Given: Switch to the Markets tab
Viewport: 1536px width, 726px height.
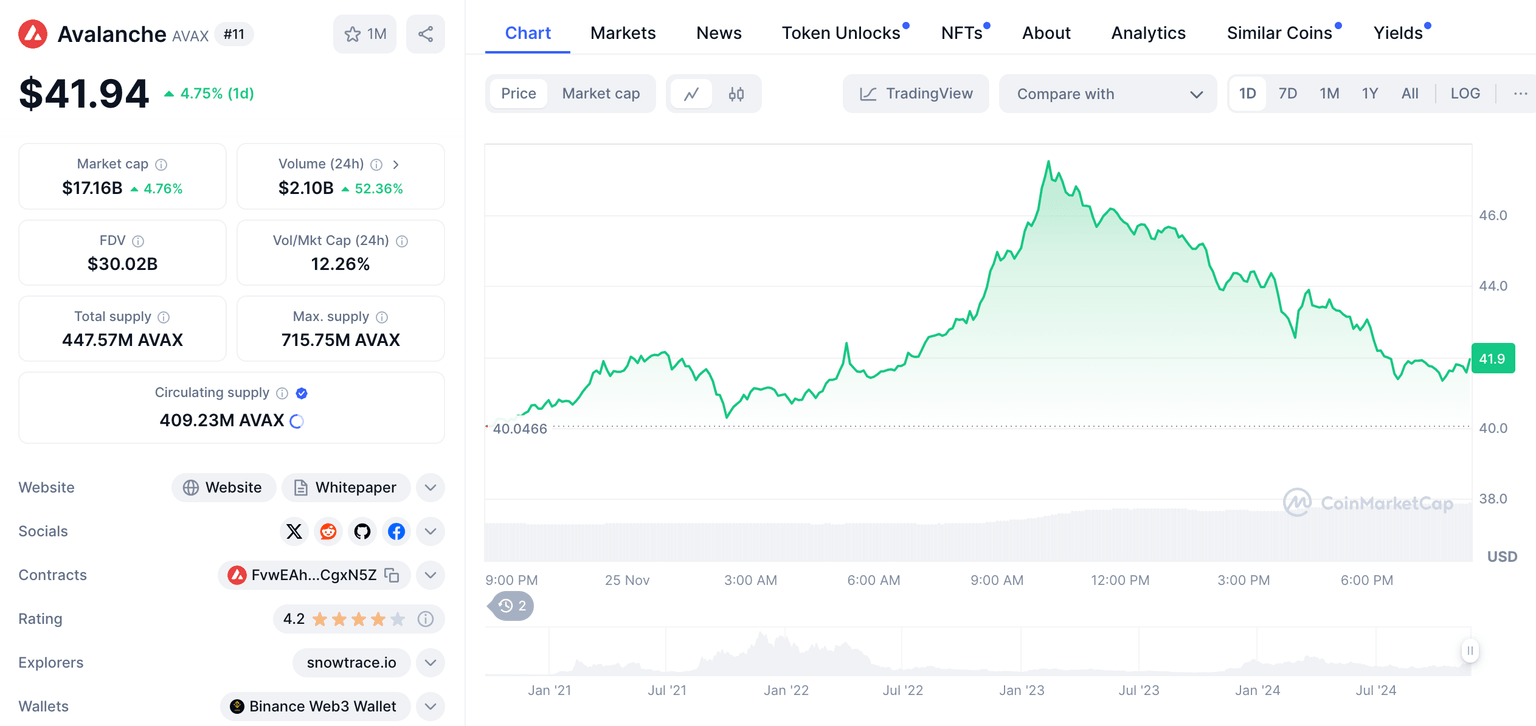Looking at the screenshot, I should tap(623, 33).
